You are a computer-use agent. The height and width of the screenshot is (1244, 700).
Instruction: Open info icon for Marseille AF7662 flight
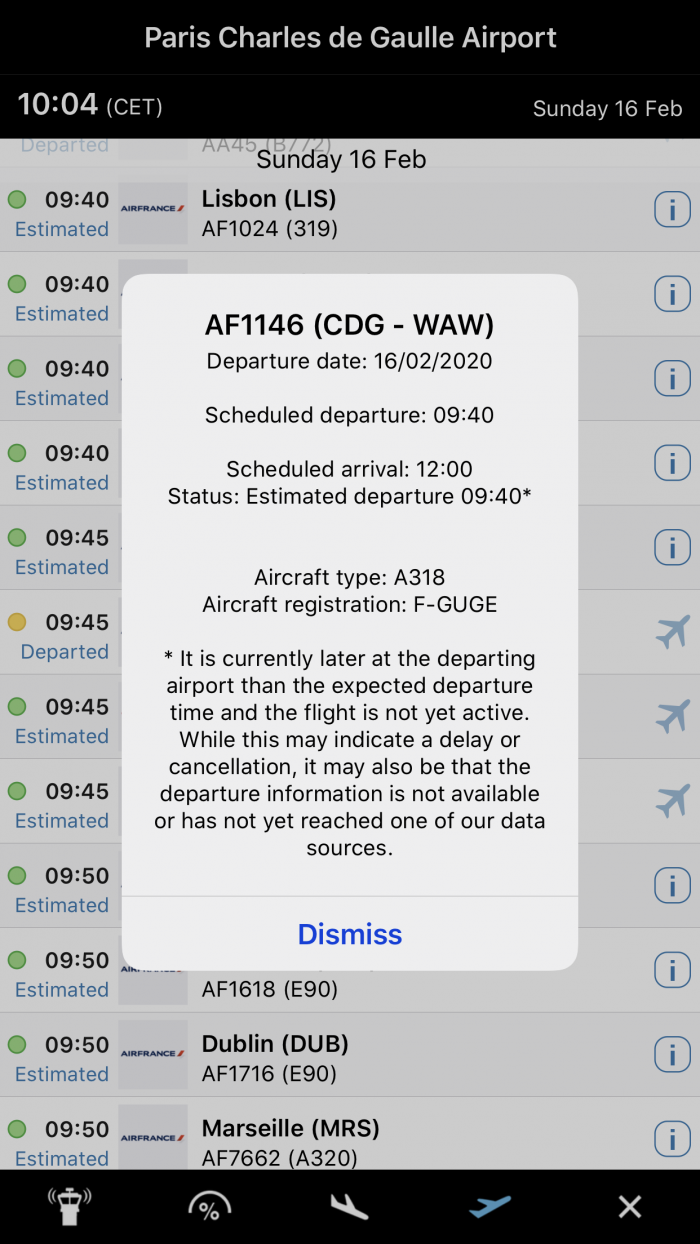tap(672, 1138)
